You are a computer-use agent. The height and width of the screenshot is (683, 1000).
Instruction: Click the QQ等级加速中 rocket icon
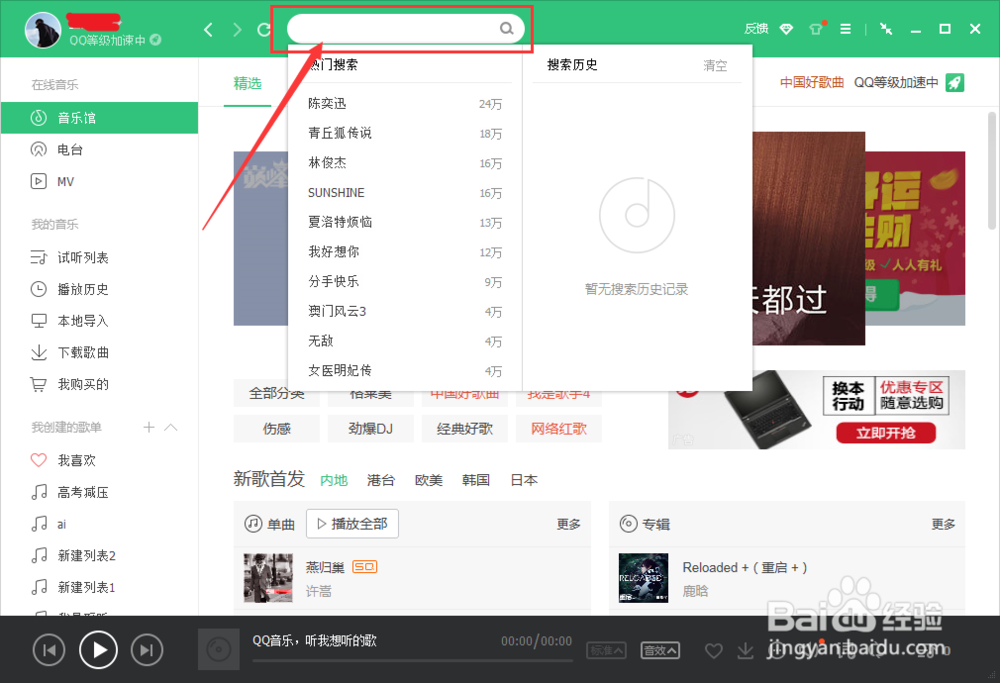955,82
